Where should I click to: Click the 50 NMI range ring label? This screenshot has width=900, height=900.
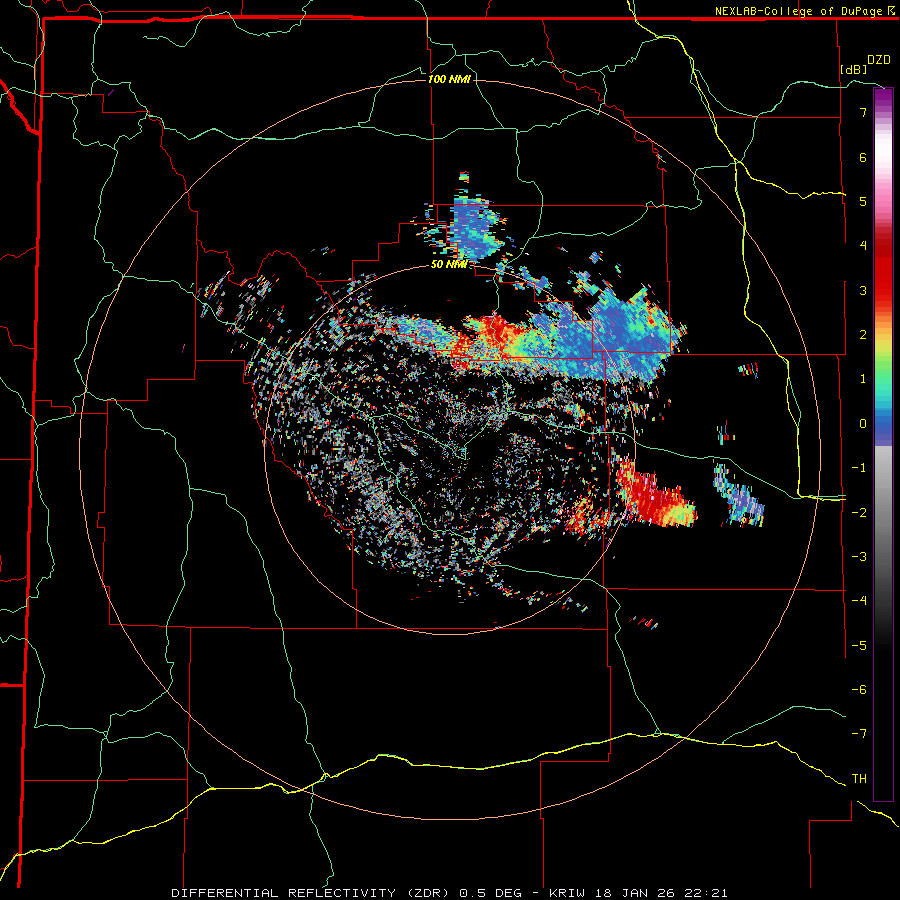449,265
